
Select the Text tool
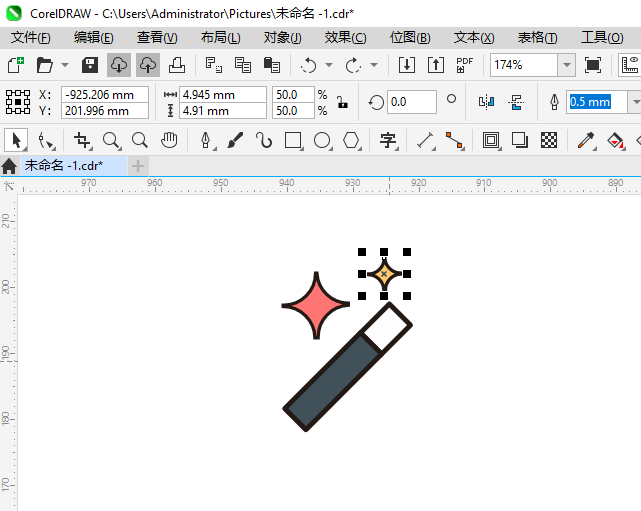point(388,141)
